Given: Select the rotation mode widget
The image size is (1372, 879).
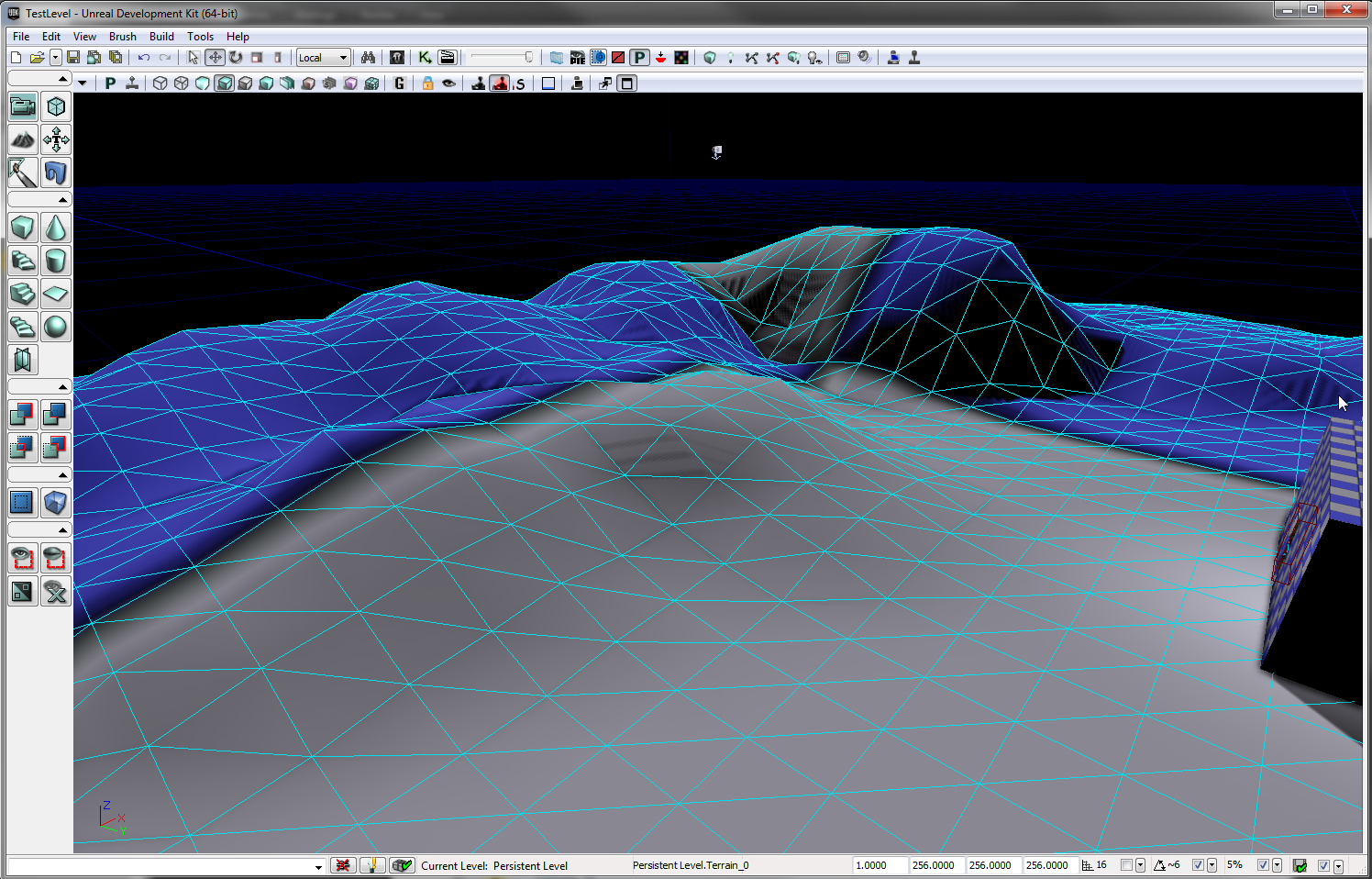Looking at the screenshot, I should 236,57.
